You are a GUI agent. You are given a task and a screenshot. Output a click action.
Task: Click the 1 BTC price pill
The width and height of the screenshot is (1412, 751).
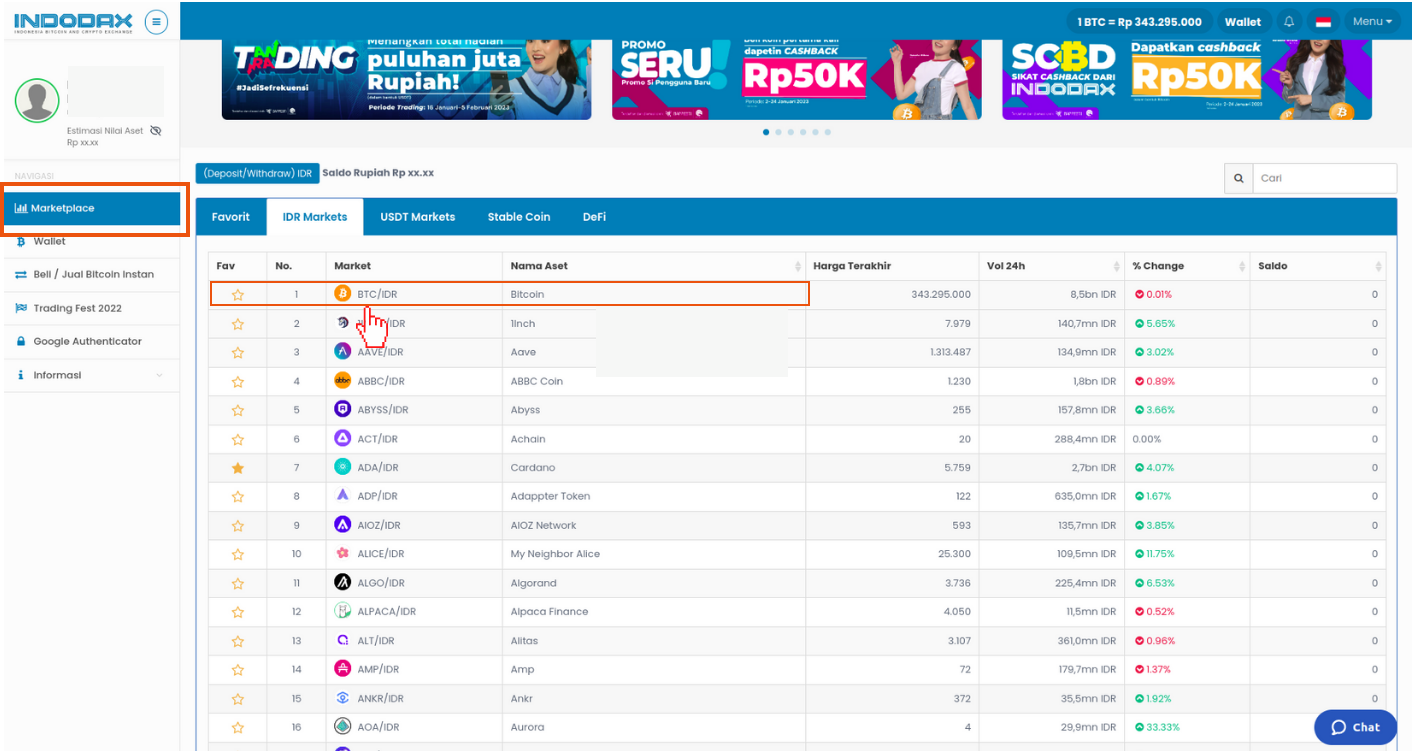(1139, 21)
